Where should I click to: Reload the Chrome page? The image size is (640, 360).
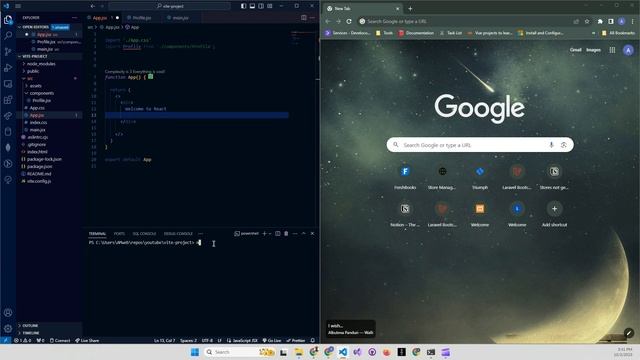click(x=349, y=21)
